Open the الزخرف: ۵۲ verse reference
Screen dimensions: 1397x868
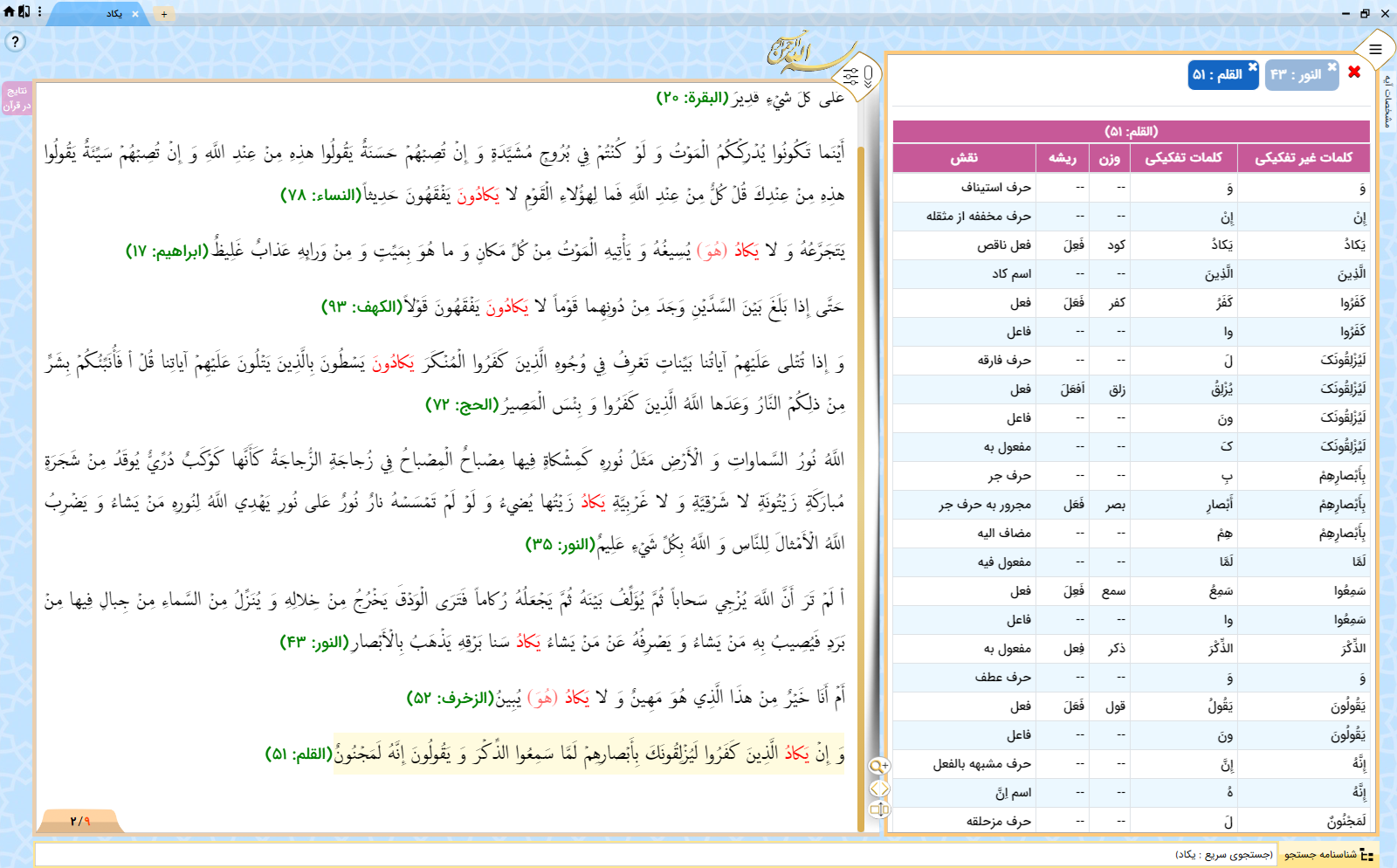pos(451,699)
